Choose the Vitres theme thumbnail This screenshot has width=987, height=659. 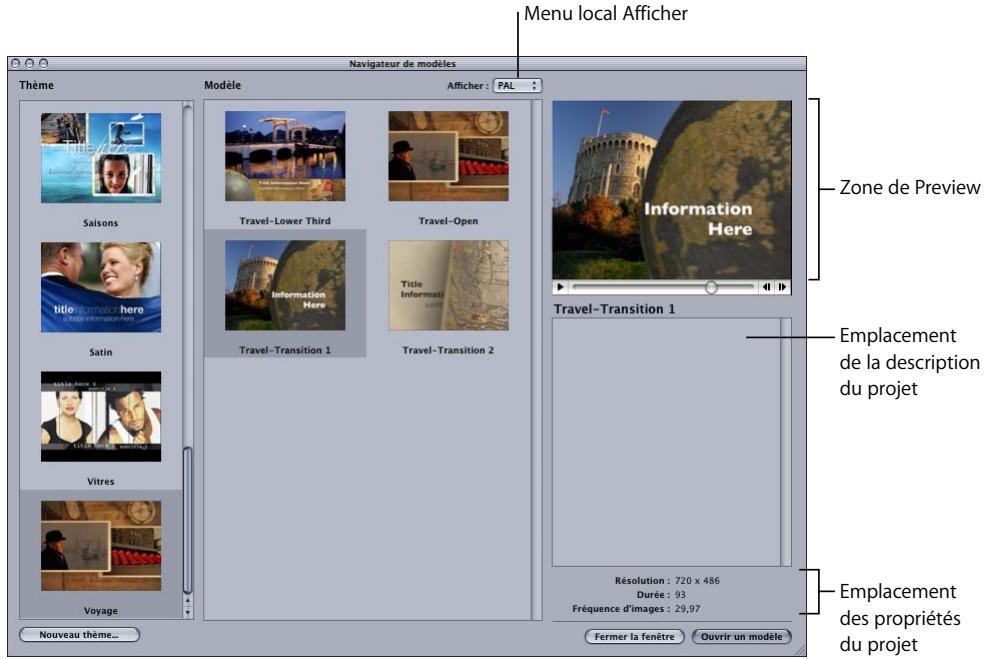pyautogui.click(x=101, y=417)
